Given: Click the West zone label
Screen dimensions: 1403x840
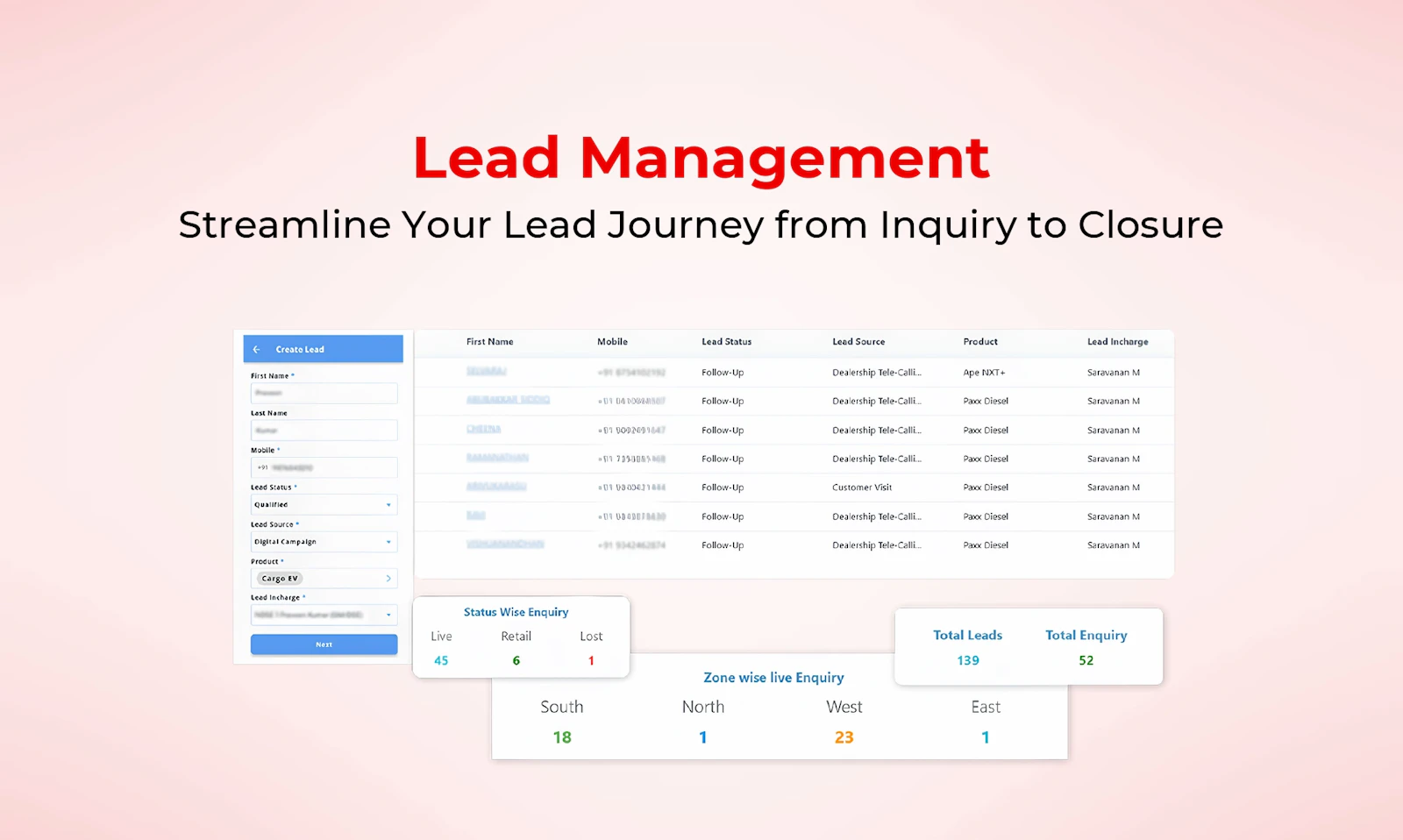Looking at the screenshot, I should 844,707.
